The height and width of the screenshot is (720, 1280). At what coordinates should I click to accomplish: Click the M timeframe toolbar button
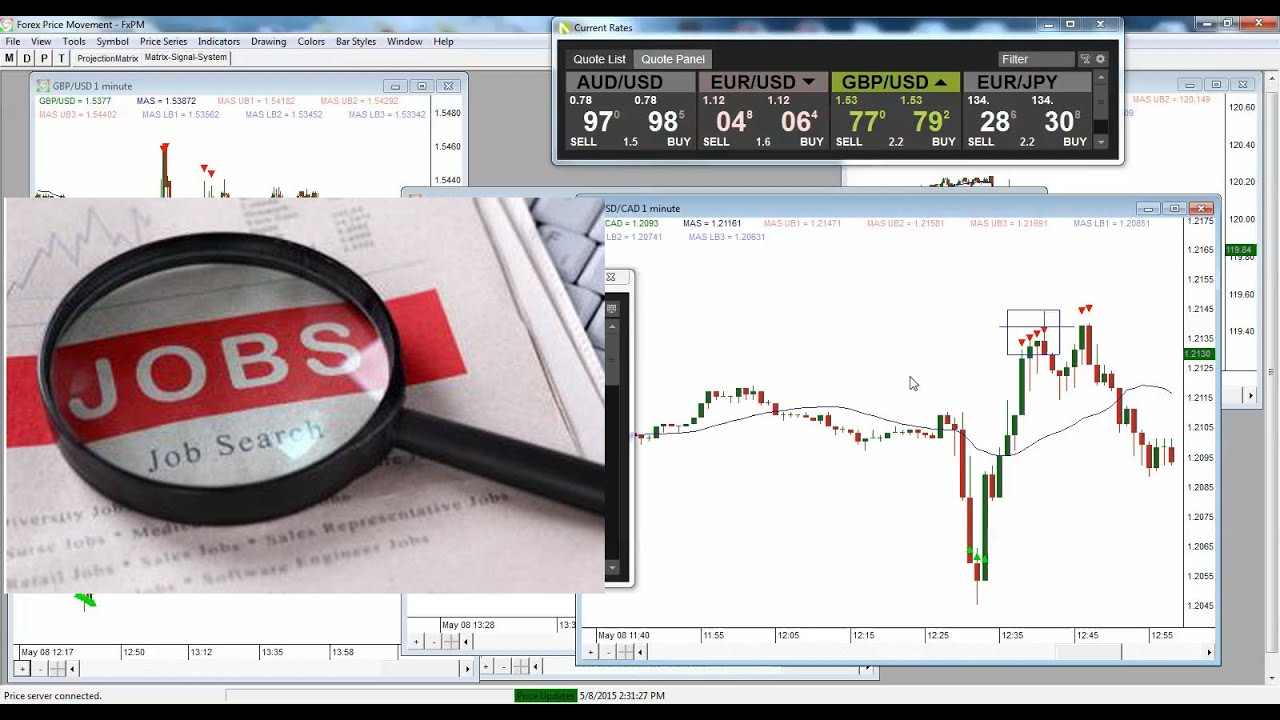[x=10, y=58]
